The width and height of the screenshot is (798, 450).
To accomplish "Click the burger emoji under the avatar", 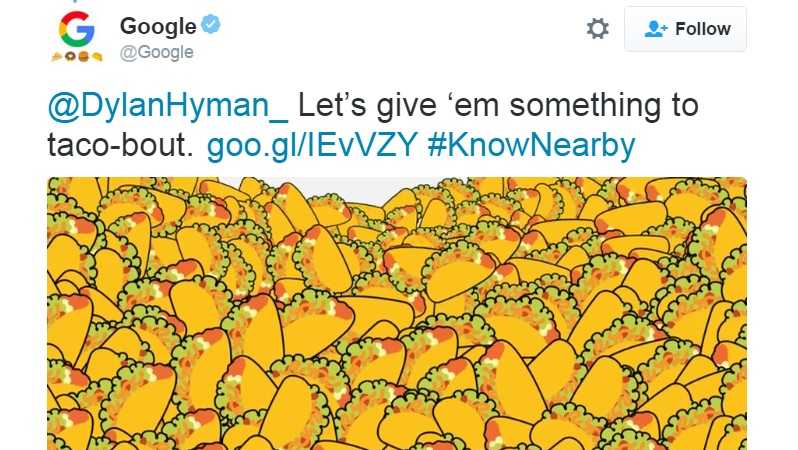I will pos(83,57).
